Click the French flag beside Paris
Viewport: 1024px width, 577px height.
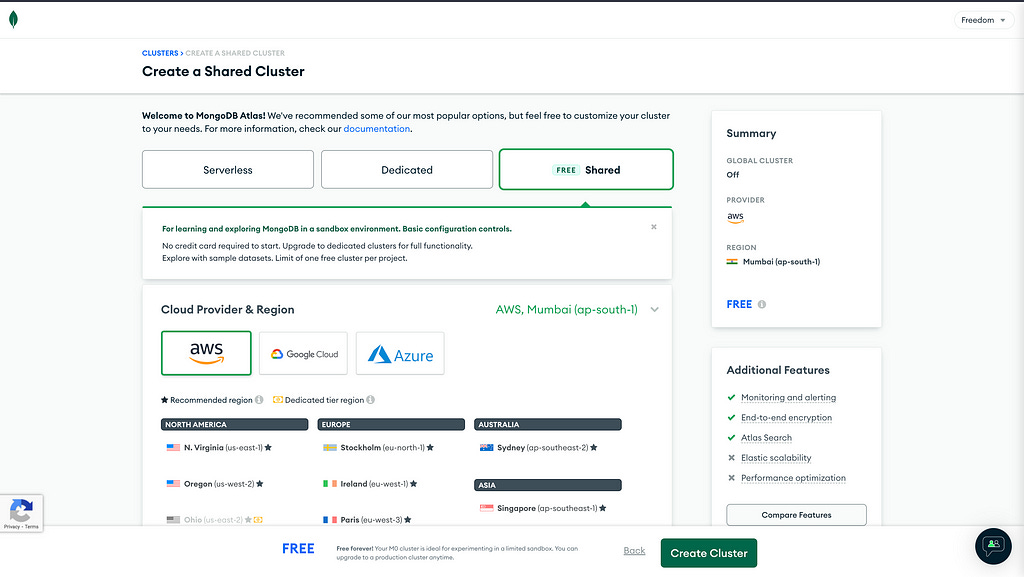(x=330, y=520)
